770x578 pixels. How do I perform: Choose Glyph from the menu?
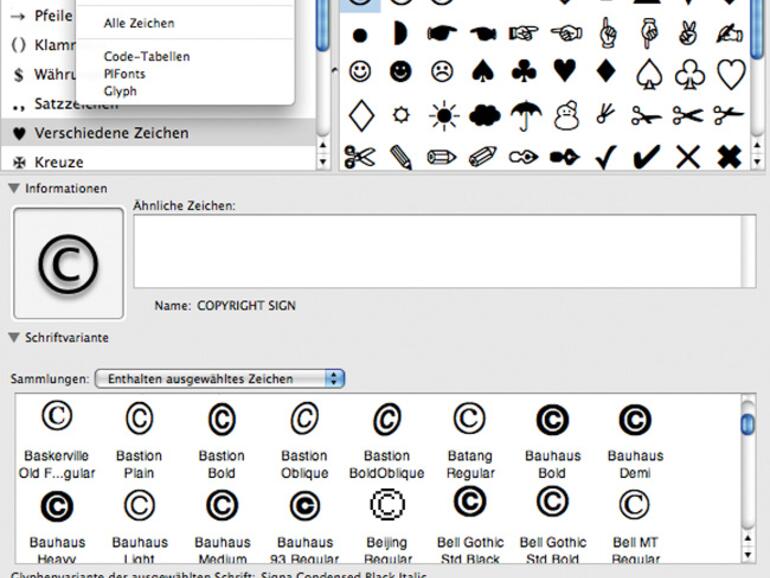[x=120, y=91]
